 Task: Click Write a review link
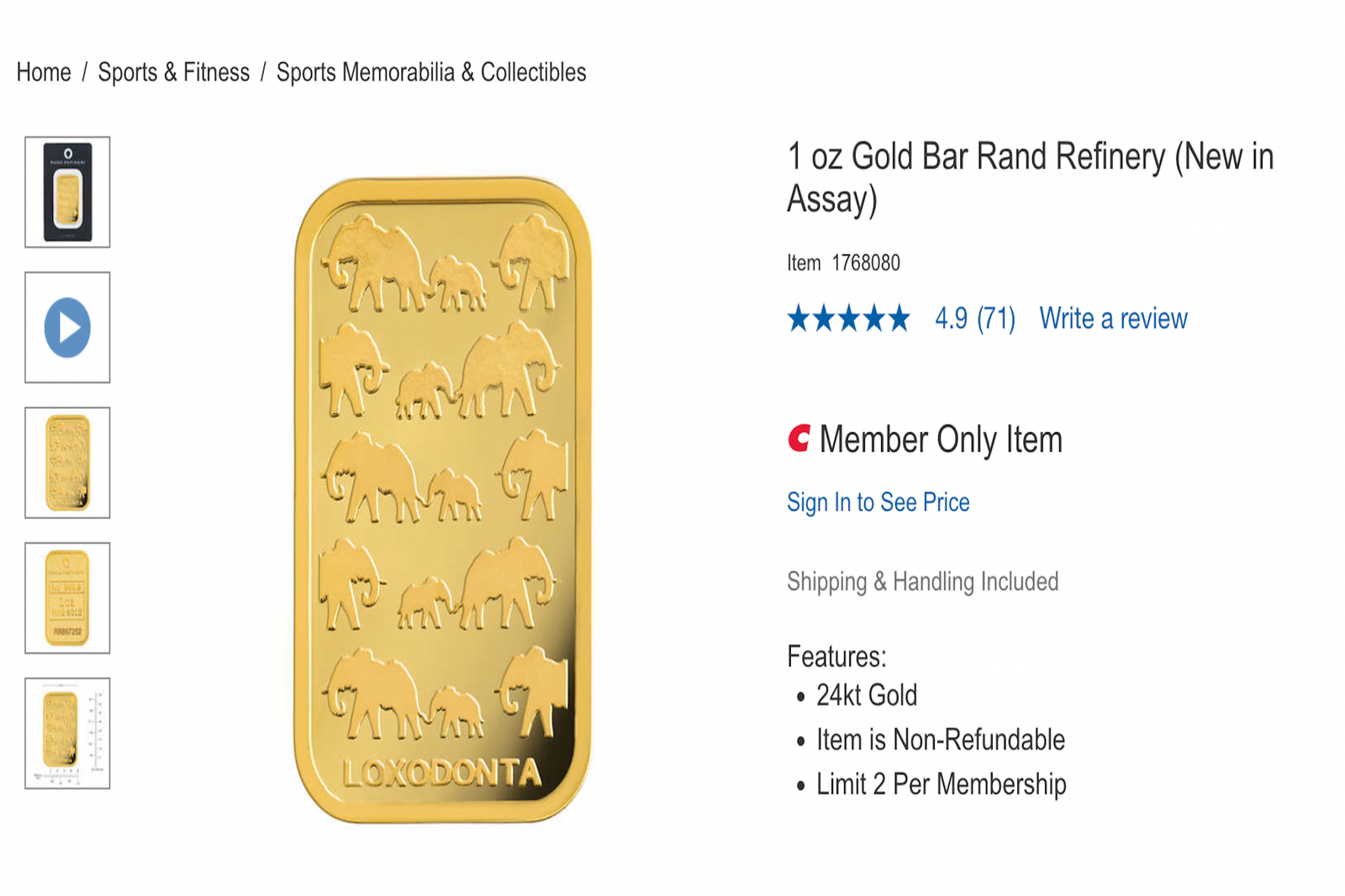coord(1113,319)
